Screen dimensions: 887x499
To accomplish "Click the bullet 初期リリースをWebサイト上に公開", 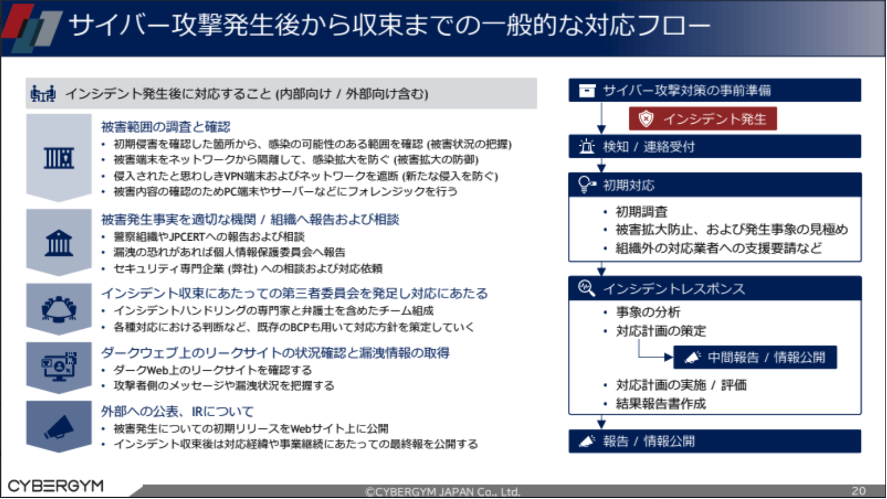I will 251,429.
